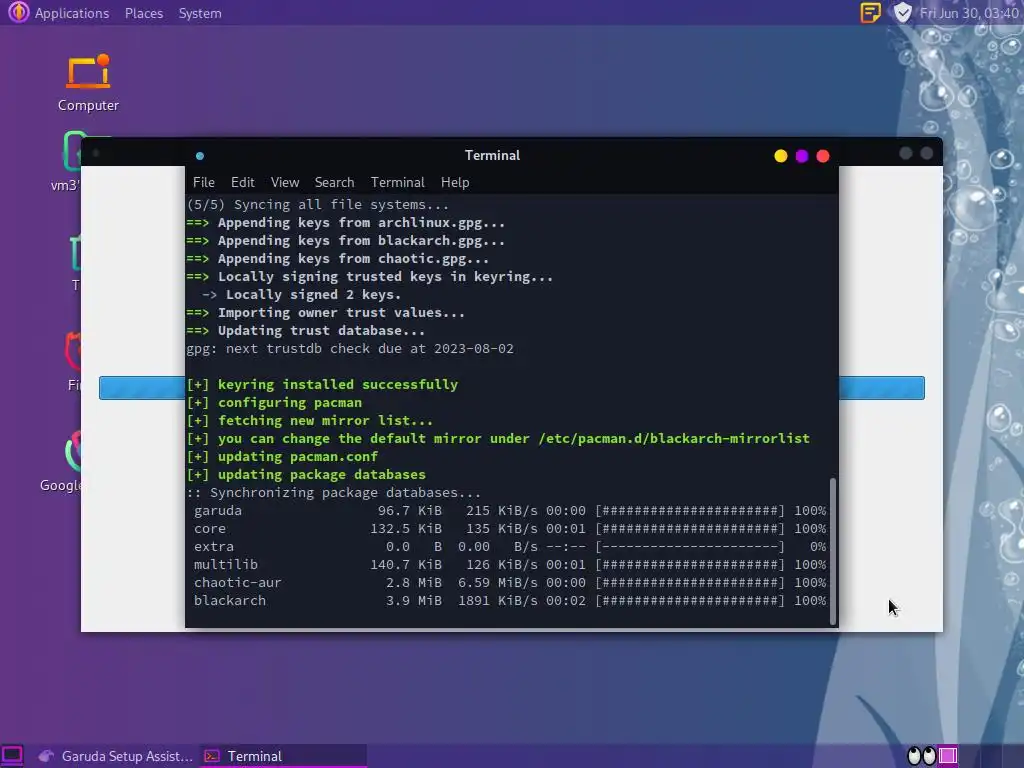Click the yellow minimize dot on Terminal
1024x768 pixels.
point(780,156)
